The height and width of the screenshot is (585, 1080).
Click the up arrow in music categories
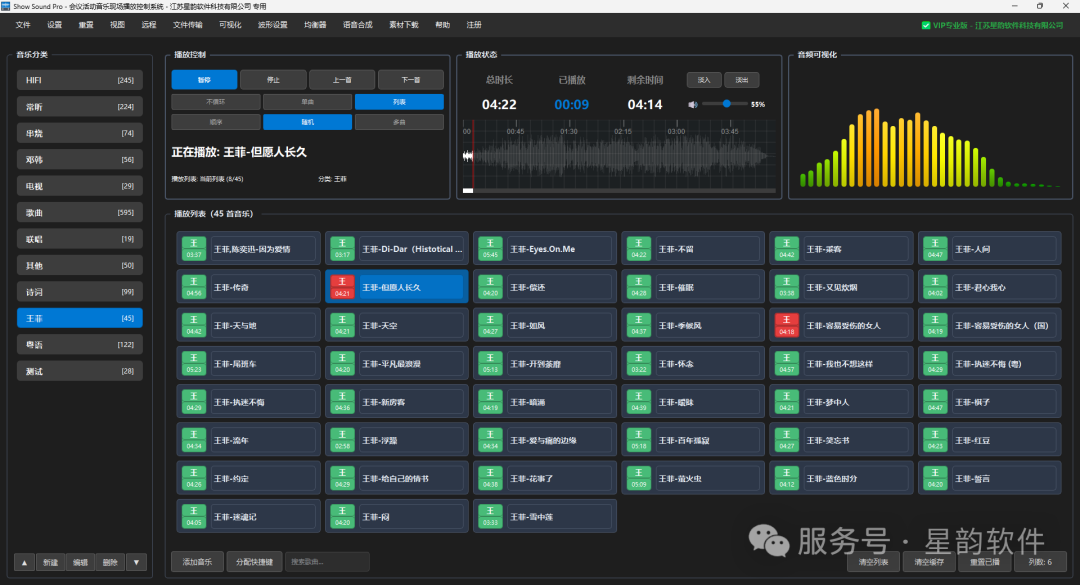pyautogui.click(x=25, y=562)
